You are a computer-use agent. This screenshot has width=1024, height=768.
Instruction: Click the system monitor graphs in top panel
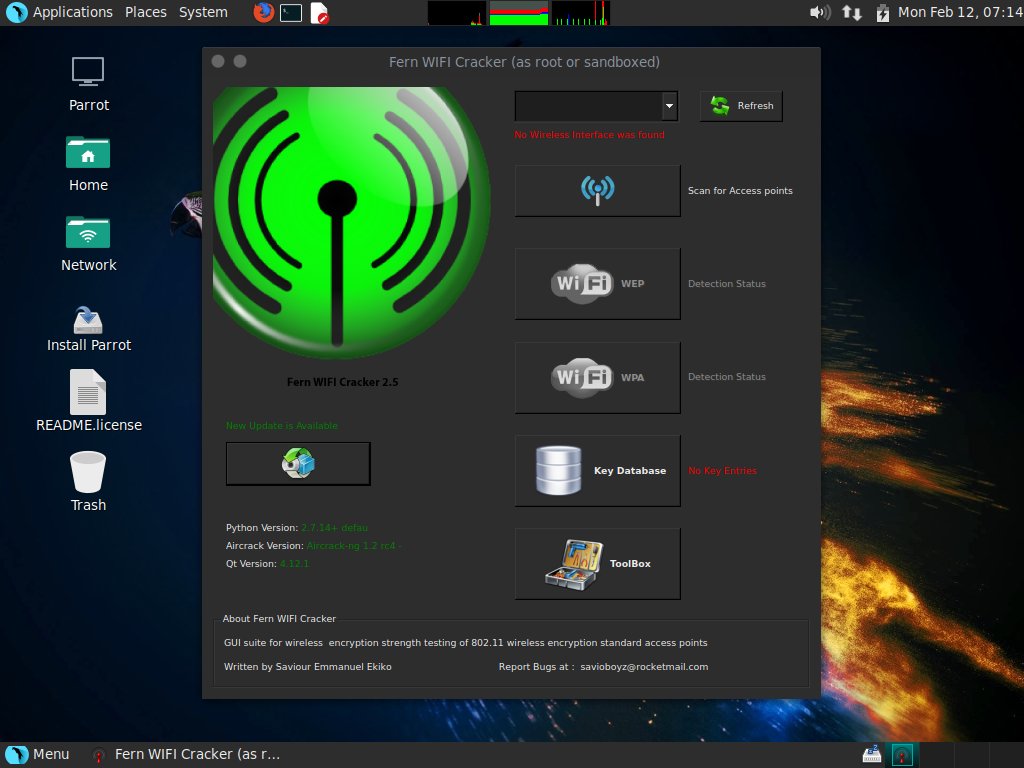[519, 13]
